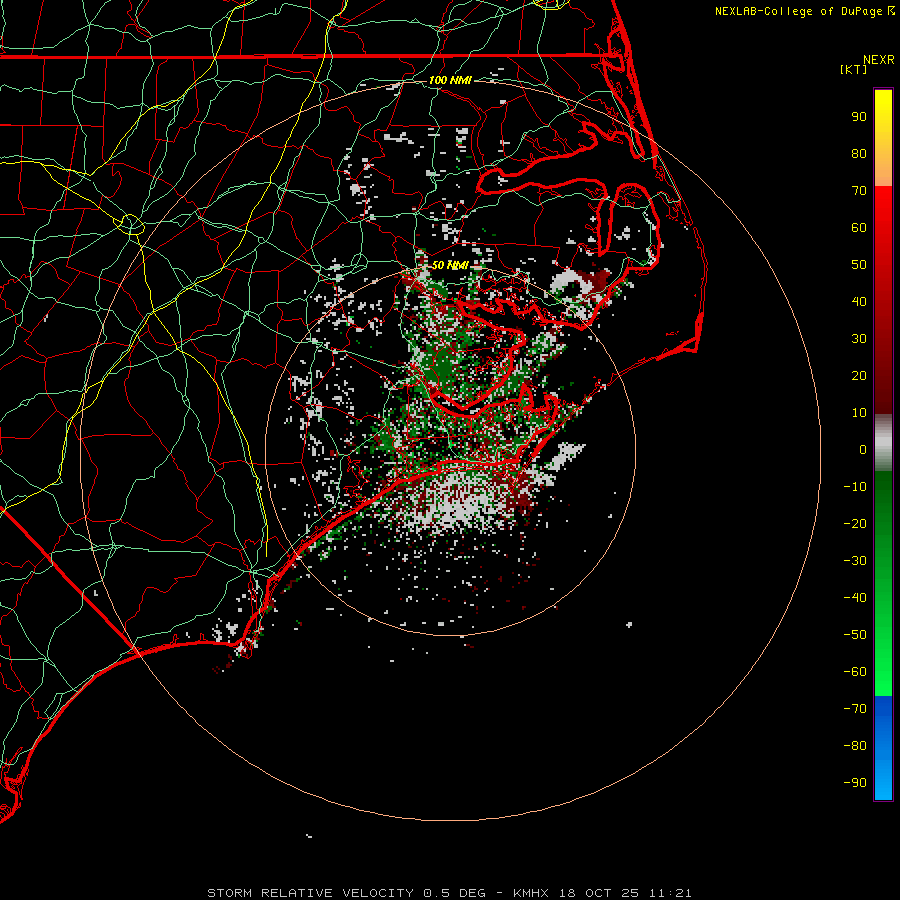
Task: Select the 70 knot scale label
Action: [859, 191]
